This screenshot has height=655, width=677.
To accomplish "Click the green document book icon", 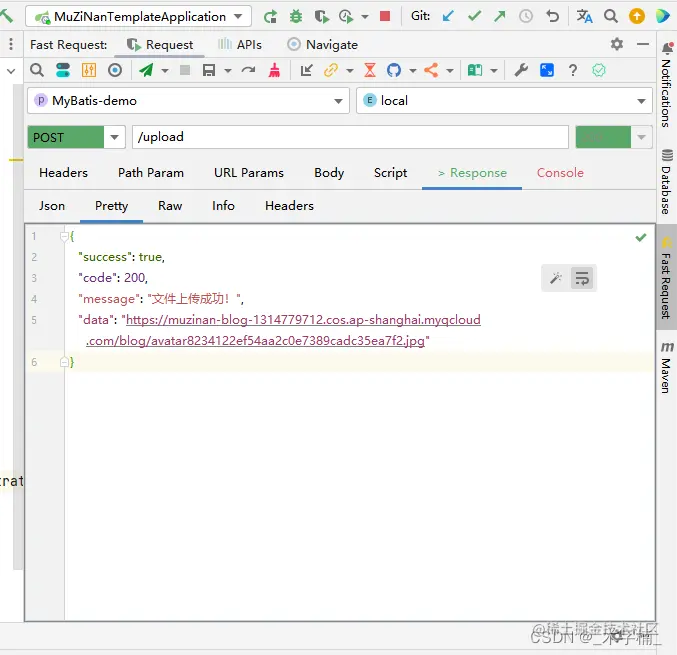I will point(475,70).
